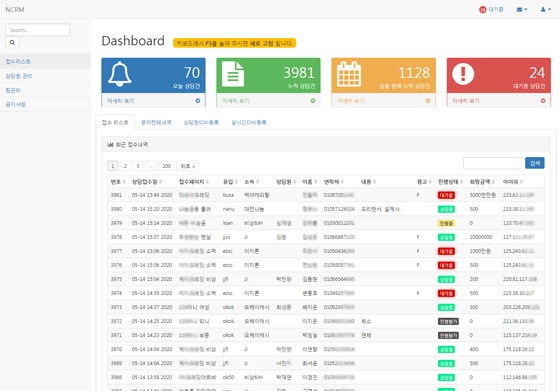Switch to the 접수 리스트 tab
Viewport: 560px width, 391px height.
(115, 122)
